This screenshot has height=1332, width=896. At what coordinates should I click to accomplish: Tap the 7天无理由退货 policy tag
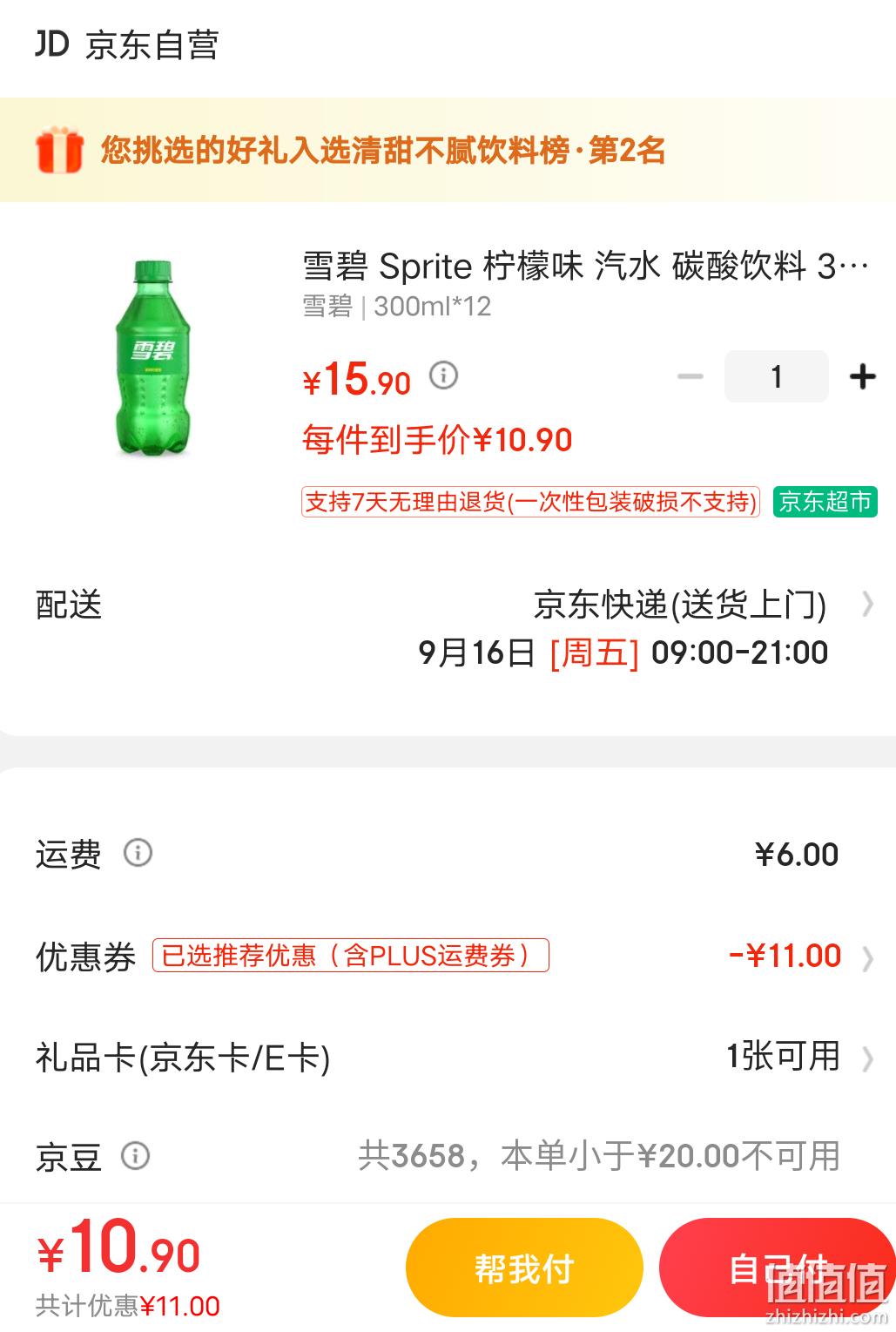coord(530,502)
